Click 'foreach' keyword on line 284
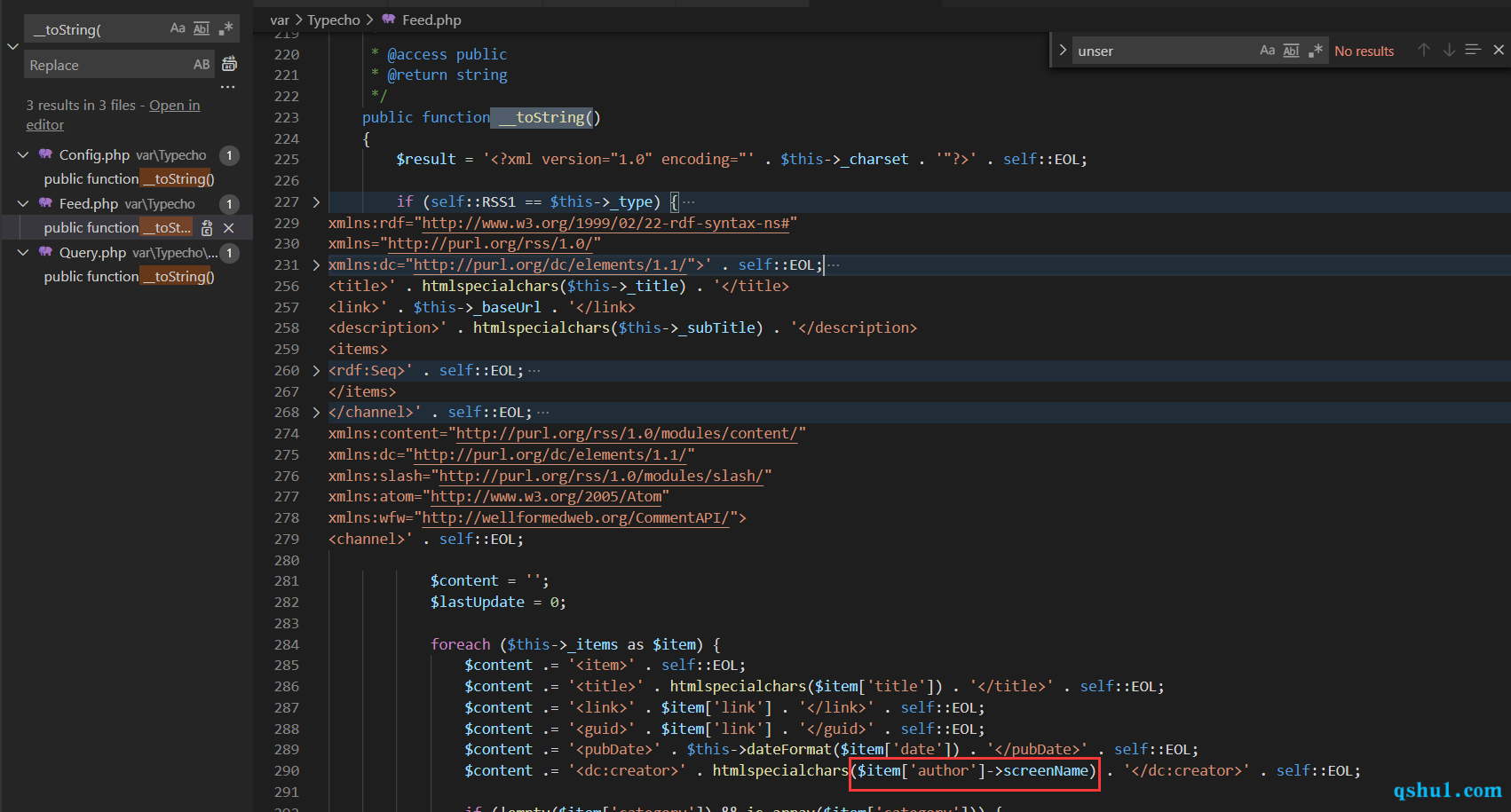The height and width of the screenshot is (812, 1511). coord(460,644)
